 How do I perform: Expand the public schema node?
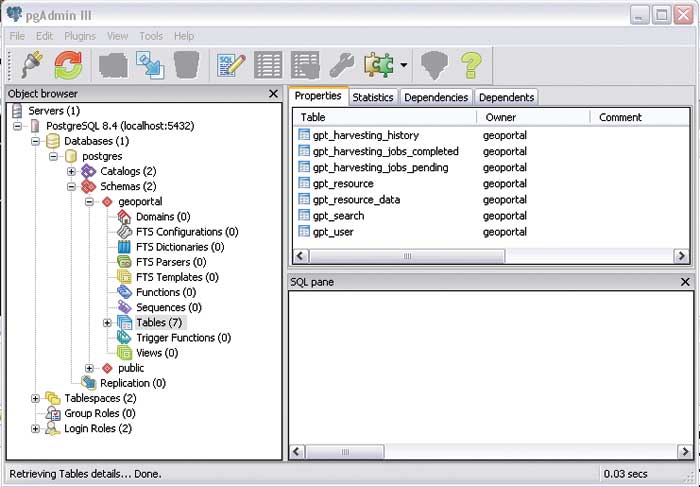point(89,368)
